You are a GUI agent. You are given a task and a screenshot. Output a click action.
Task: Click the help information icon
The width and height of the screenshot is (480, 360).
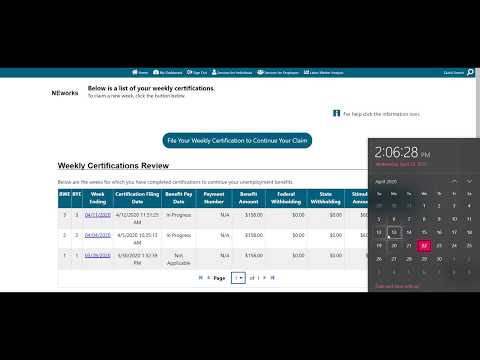[x=336, y=113]
